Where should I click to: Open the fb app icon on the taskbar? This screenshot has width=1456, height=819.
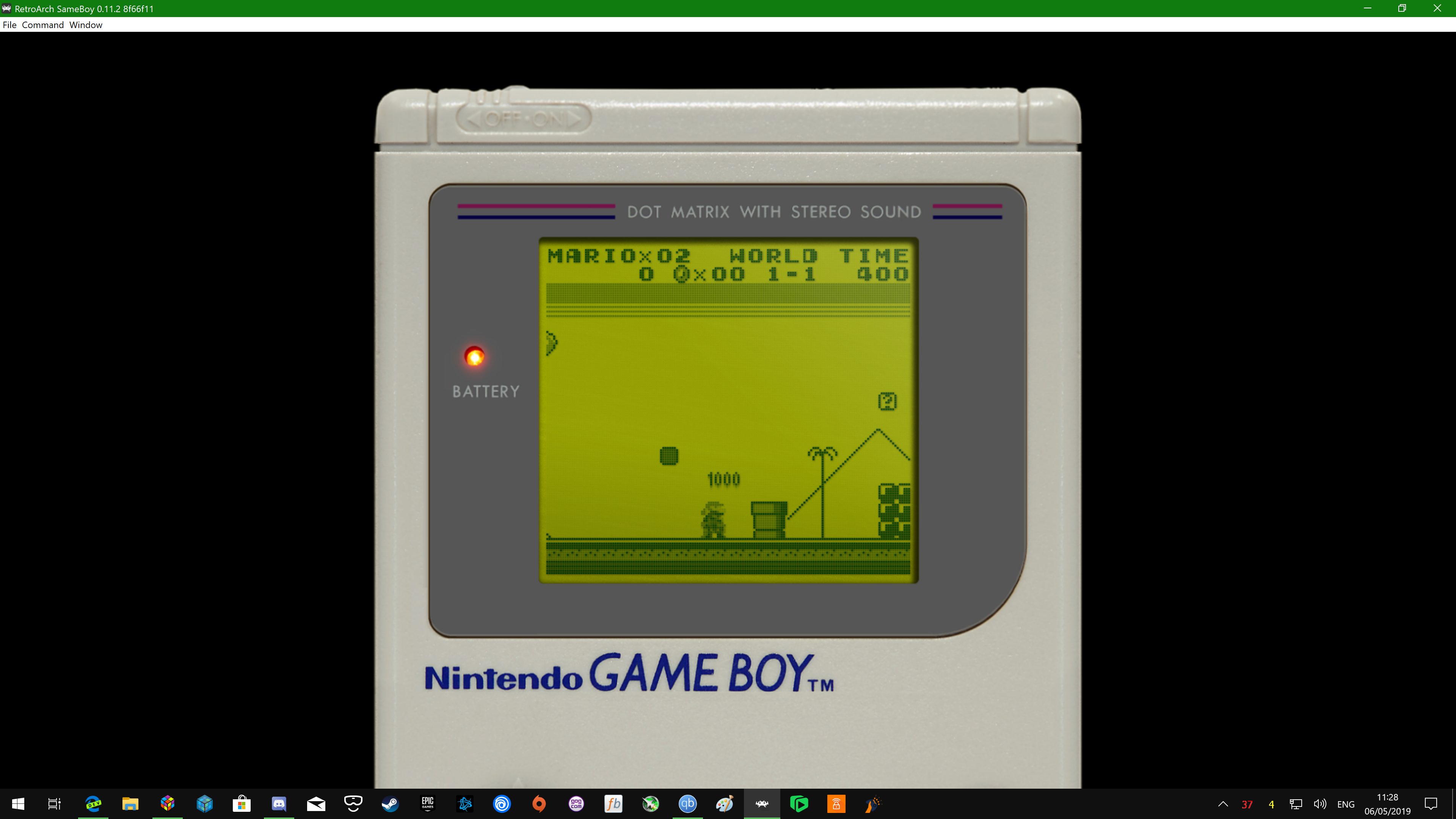point(613,804)
